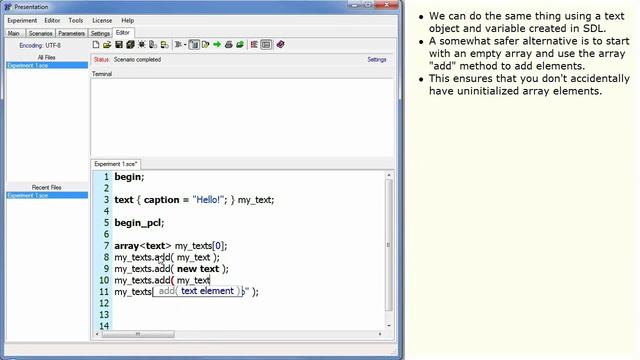
Task: Click the red list lines icon
Action: coord(254,44)
